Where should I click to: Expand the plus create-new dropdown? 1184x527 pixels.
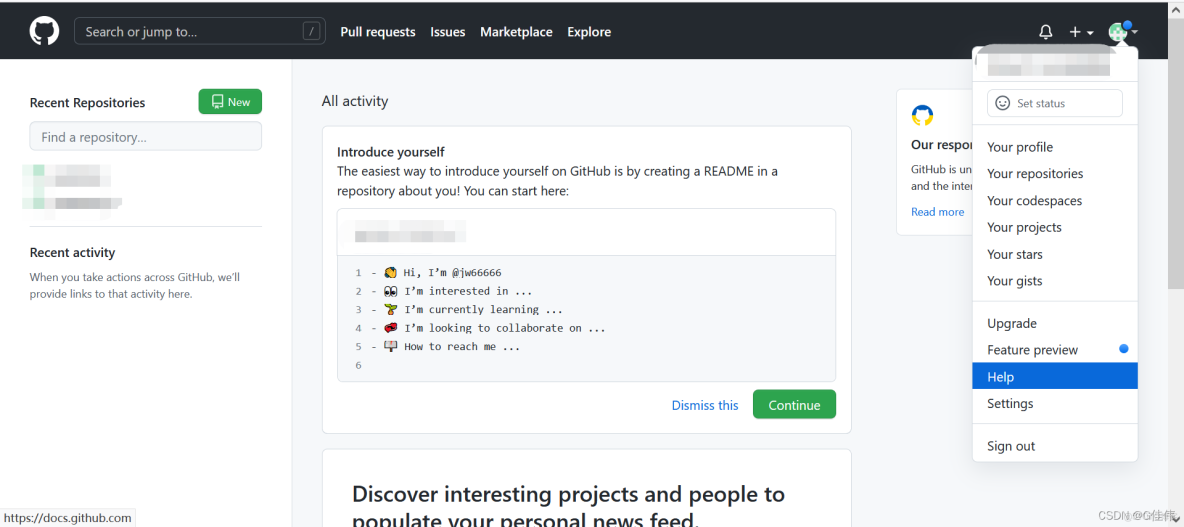(x=1080, y=32)
